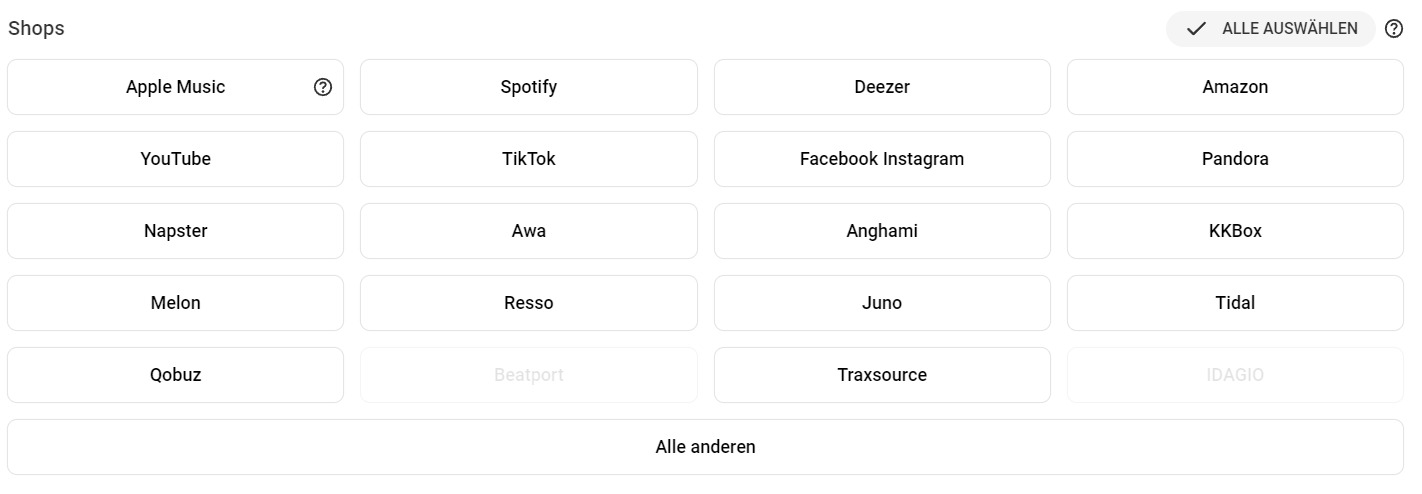
Task: Click the Alle anderen wide button
Action: point(705,447)
